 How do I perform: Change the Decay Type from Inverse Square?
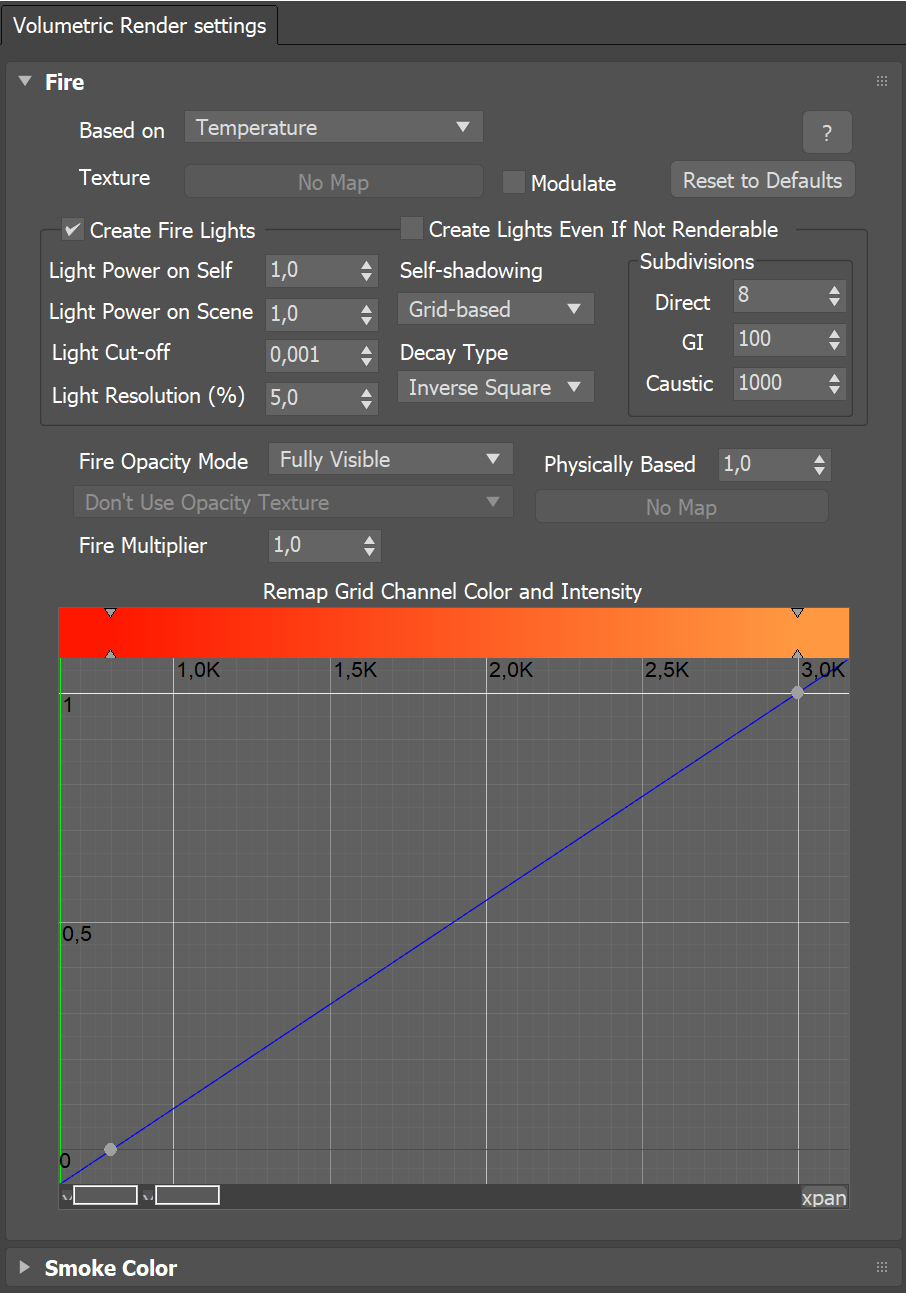point(495,387)
